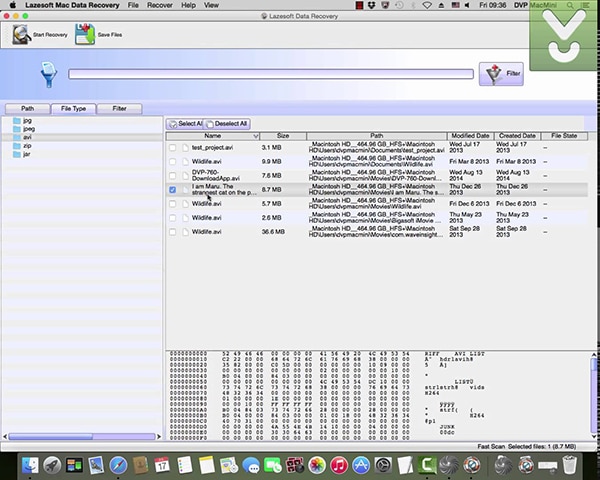Click the Dropbox menu bar icon
The width and height of the screenshot is (600, 480).
[371, 5]
